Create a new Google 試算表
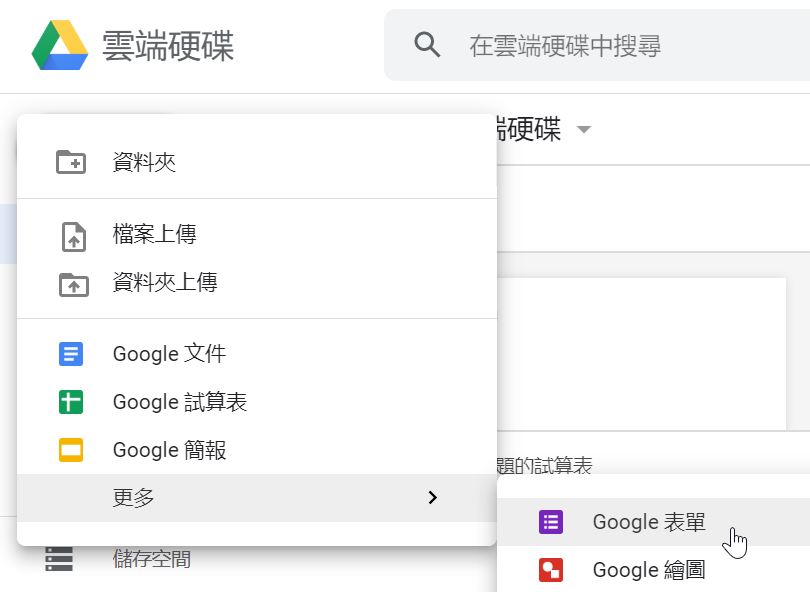This screenshot has height=592, width=810. [x=257, y=402]
